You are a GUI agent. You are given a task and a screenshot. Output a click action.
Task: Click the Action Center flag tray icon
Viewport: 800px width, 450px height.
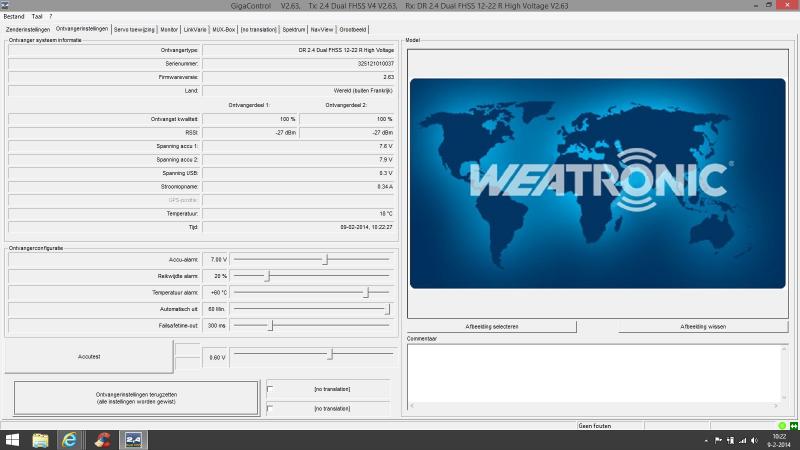coord(718,440)
